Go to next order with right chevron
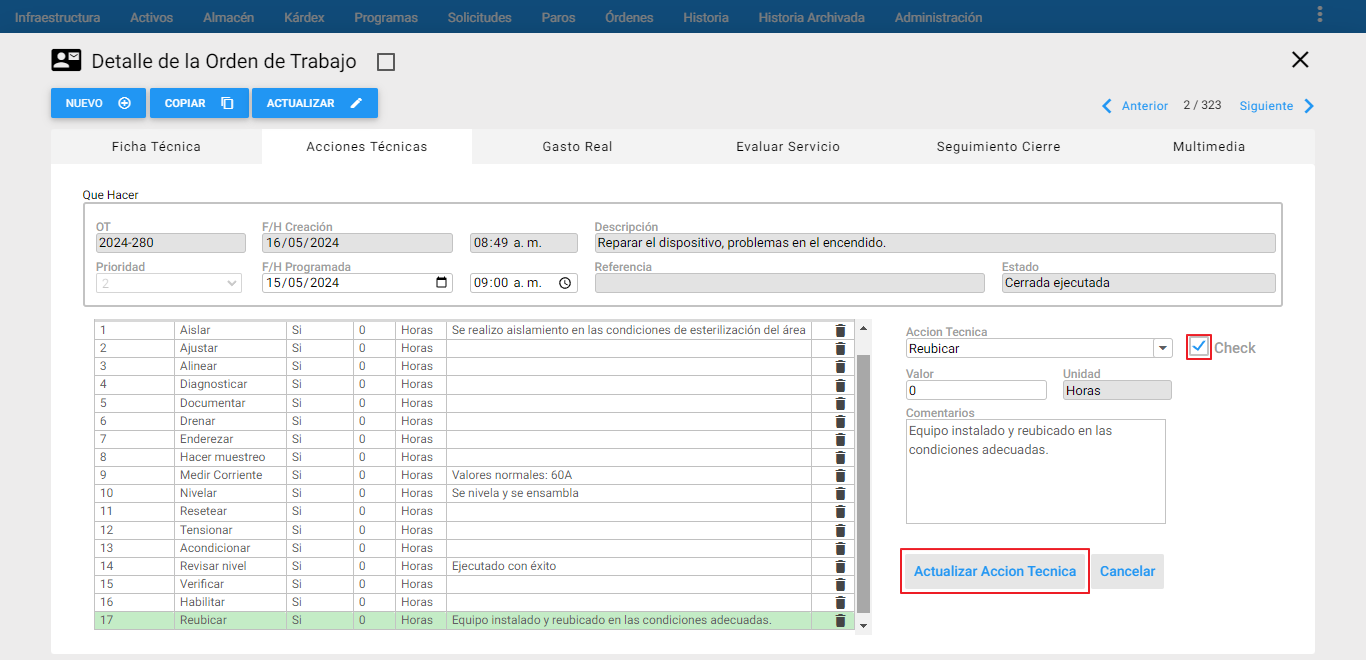The width and height of the screenshot is (1366, 660). click(1309, 106)
